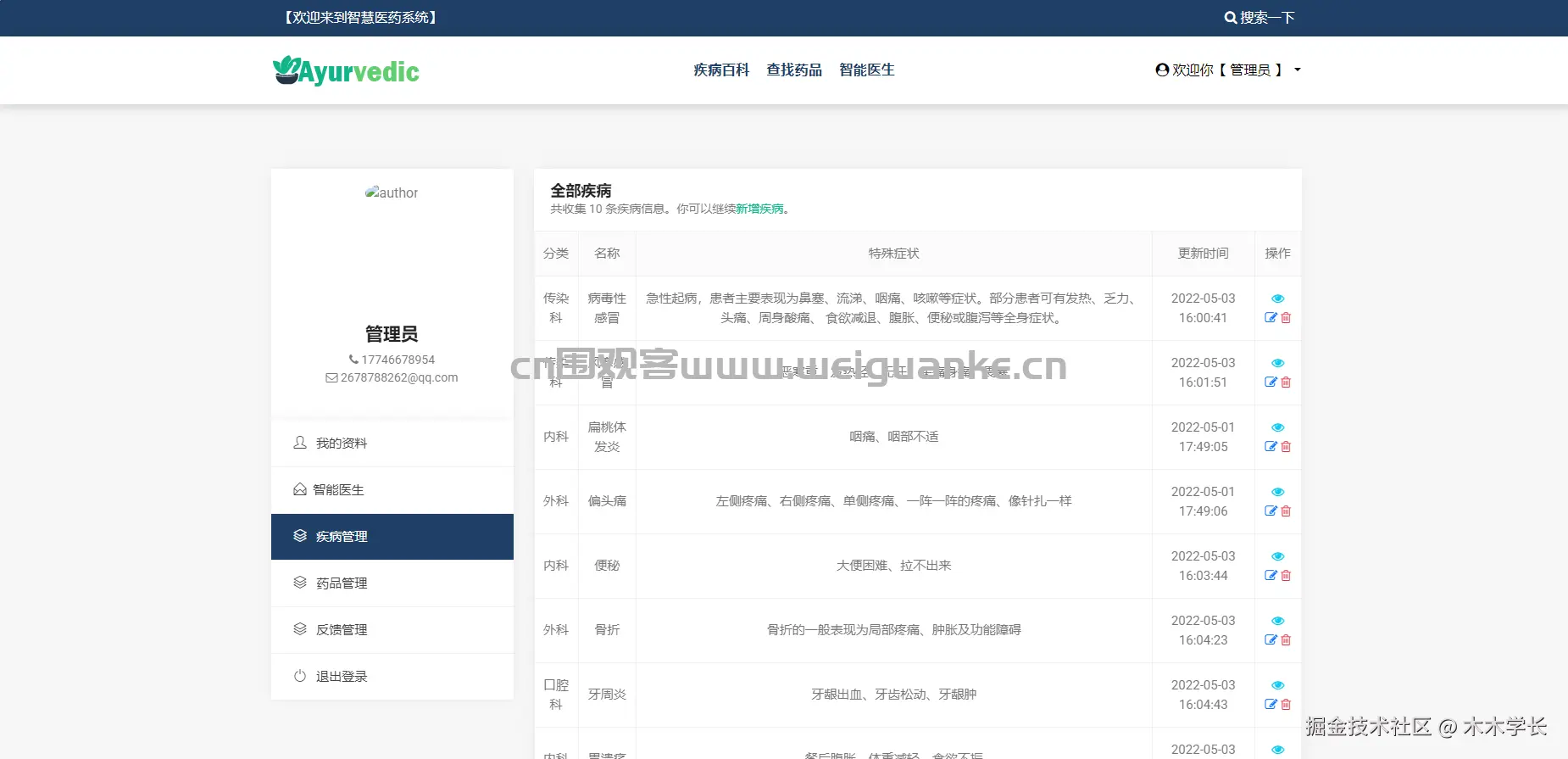Open the 智能医生 top menu
This screenshot has height=759, width=1568.
coord(867,70)
